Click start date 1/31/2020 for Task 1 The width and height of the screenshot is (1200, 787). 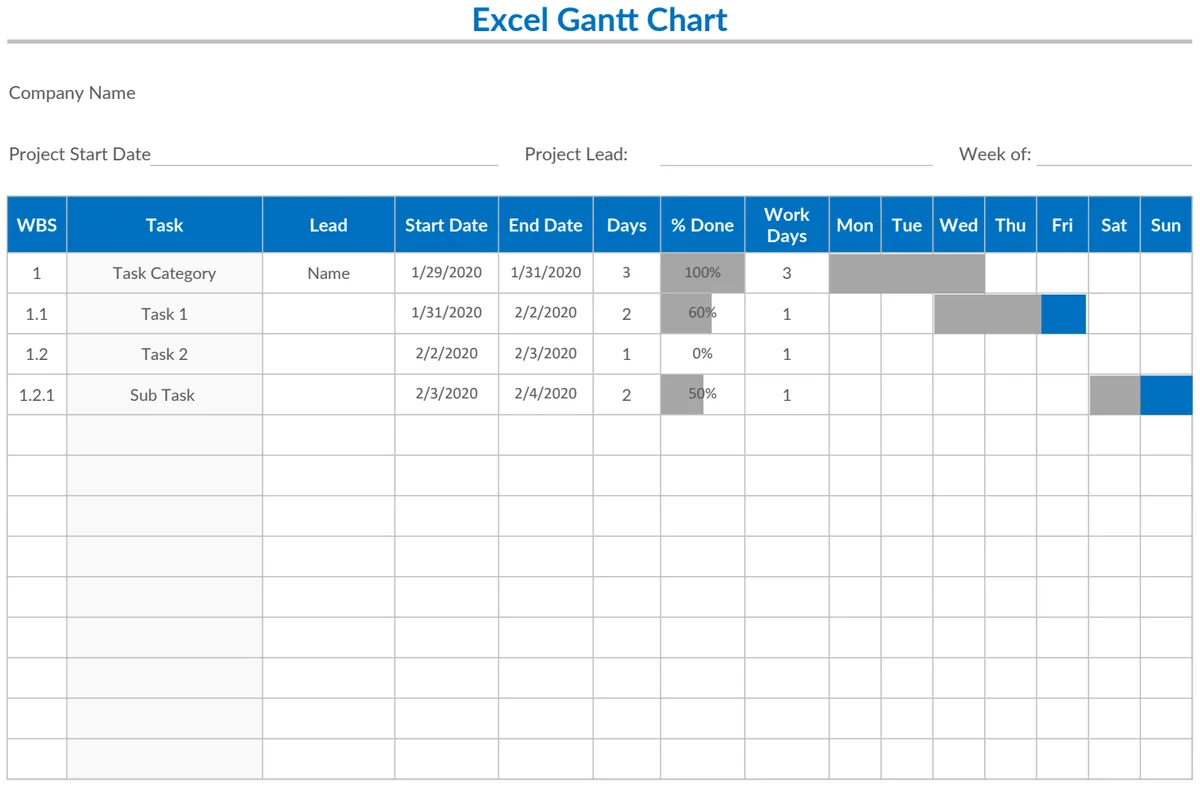446,313
